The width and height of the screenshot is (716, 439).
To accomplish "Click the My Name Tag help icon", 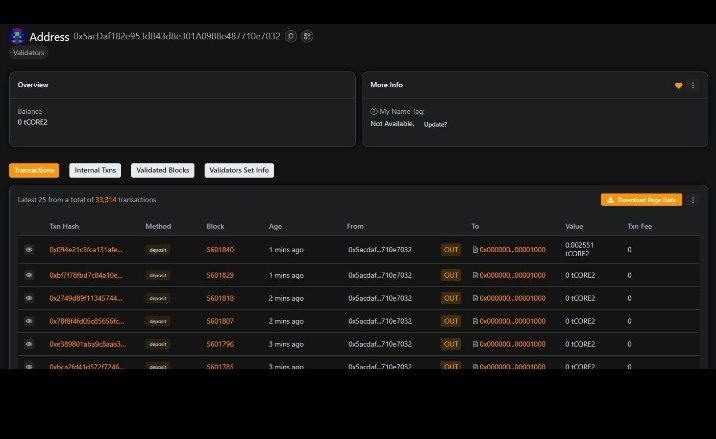I will (x=374, y=111).
